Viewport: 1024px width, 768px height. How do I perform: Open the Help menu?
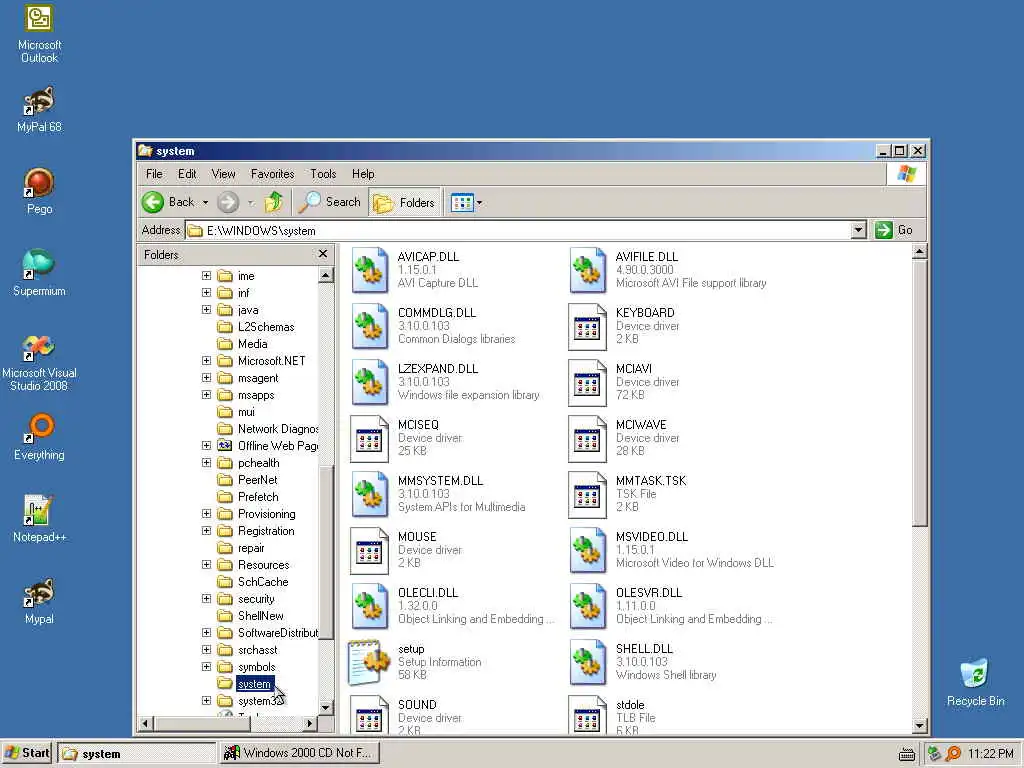point(363,174)
